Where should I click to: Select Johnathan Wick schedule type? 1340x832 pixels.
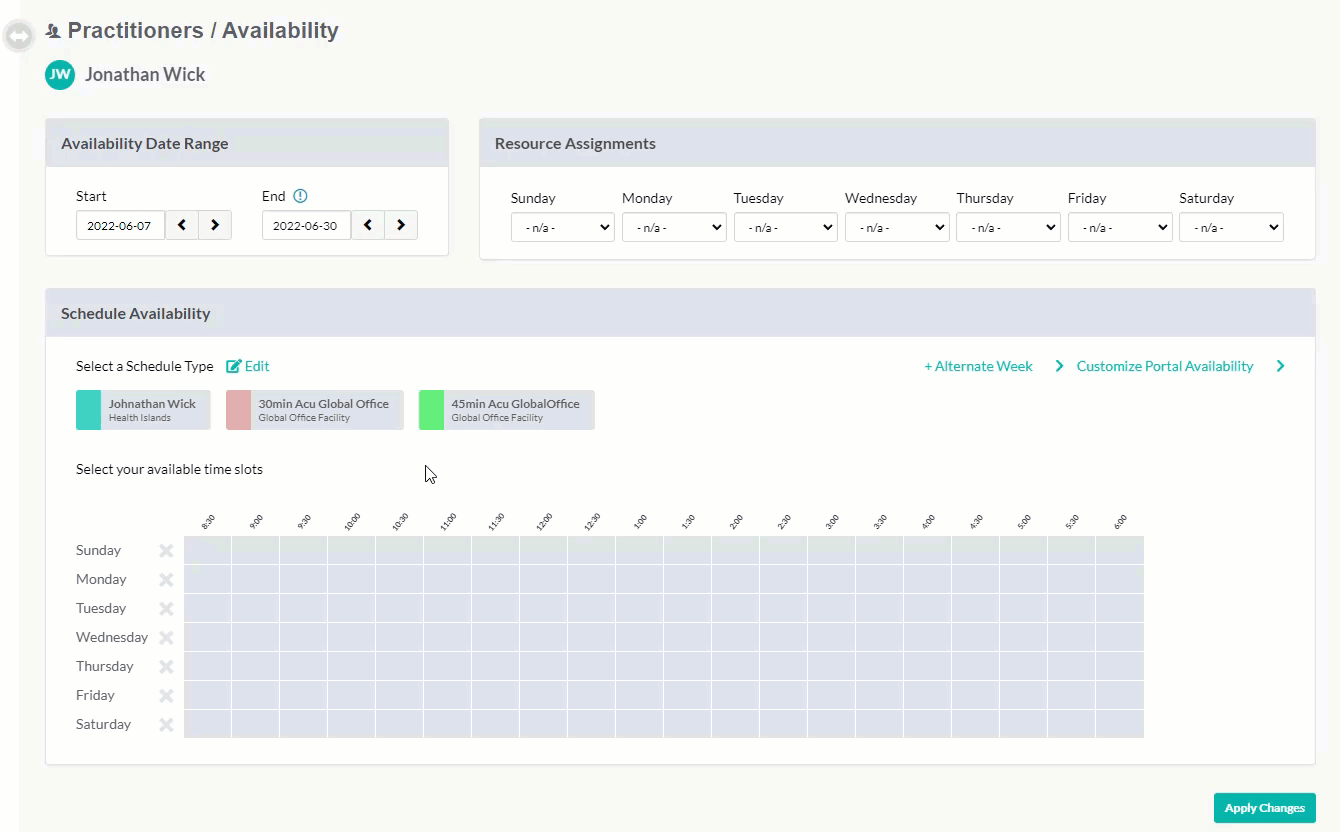[143, 410]
